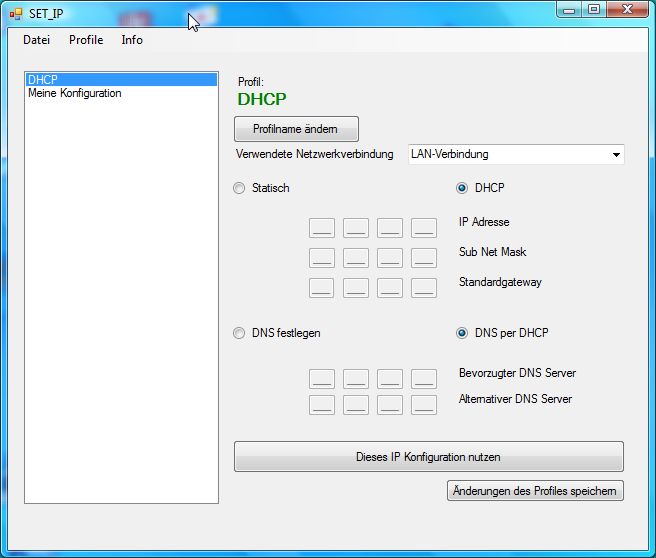656x558 pixels.
Task: Select the Statisch radio button
Action: pos(239,188)
